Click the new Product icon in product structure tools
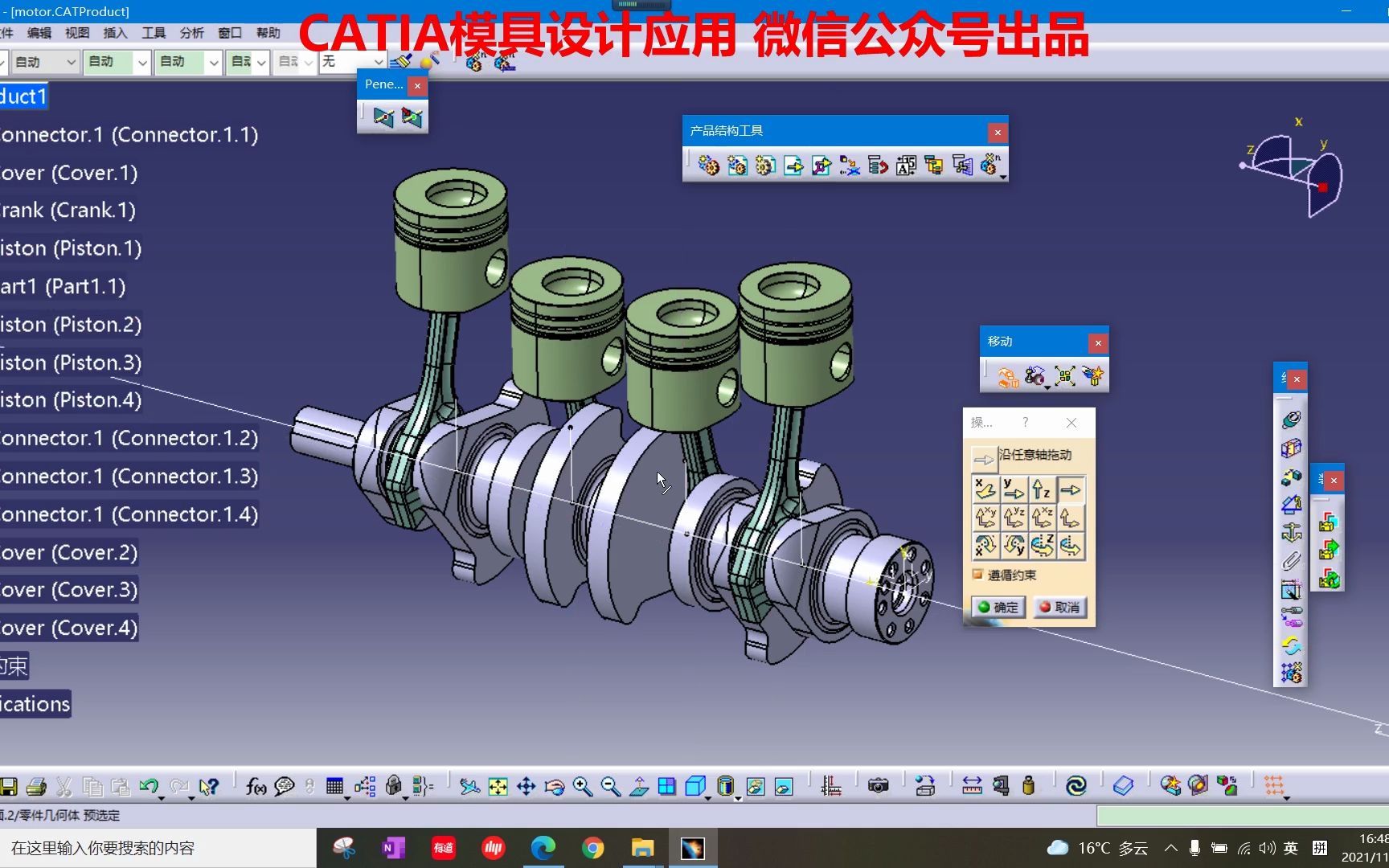 click(x=737, y=166)
